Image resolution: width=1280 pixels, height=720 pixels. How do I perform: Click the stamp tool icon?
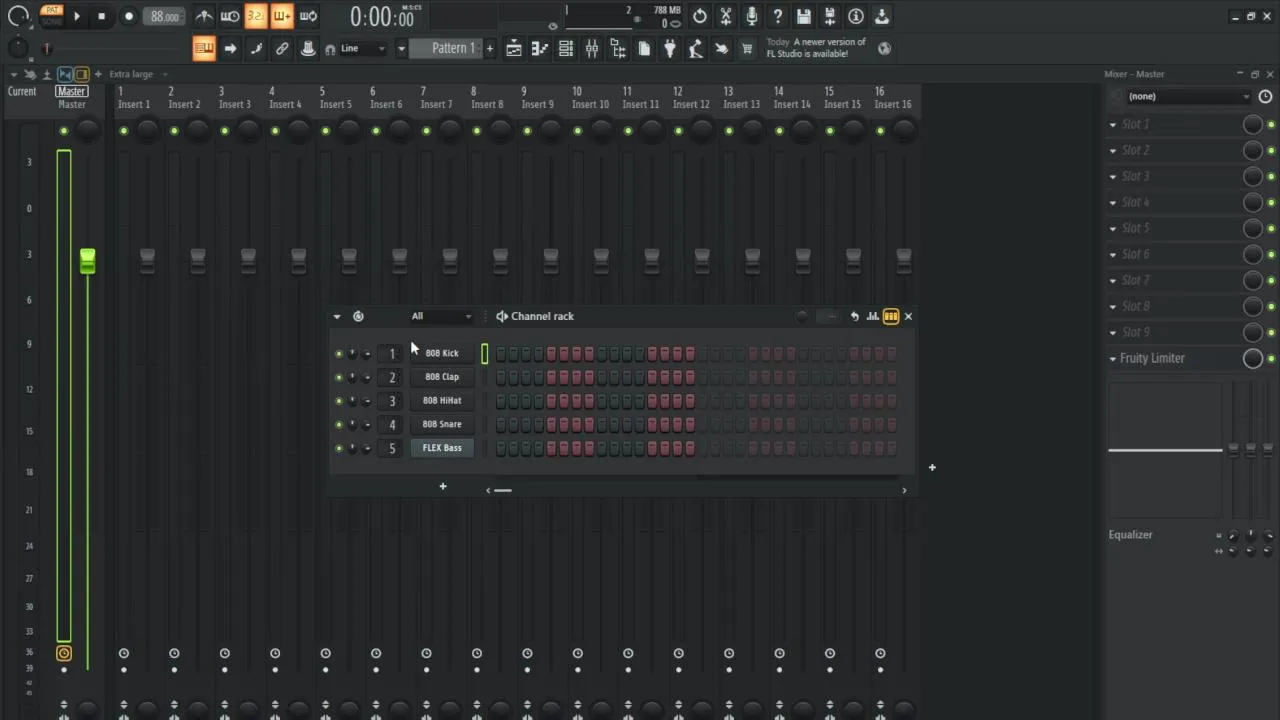[308, 48]
